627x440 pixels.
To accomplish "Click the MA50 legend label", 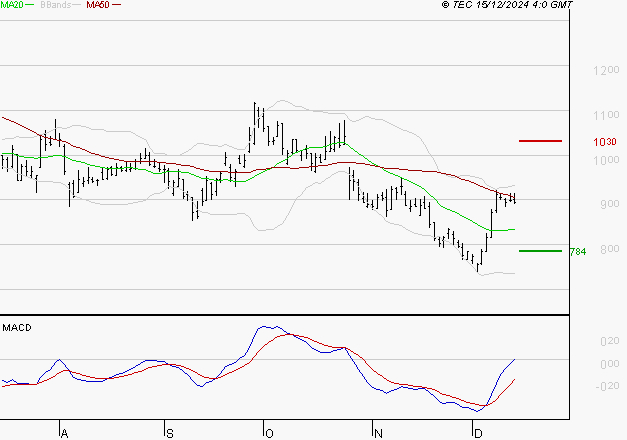I will tap(98, 5).
